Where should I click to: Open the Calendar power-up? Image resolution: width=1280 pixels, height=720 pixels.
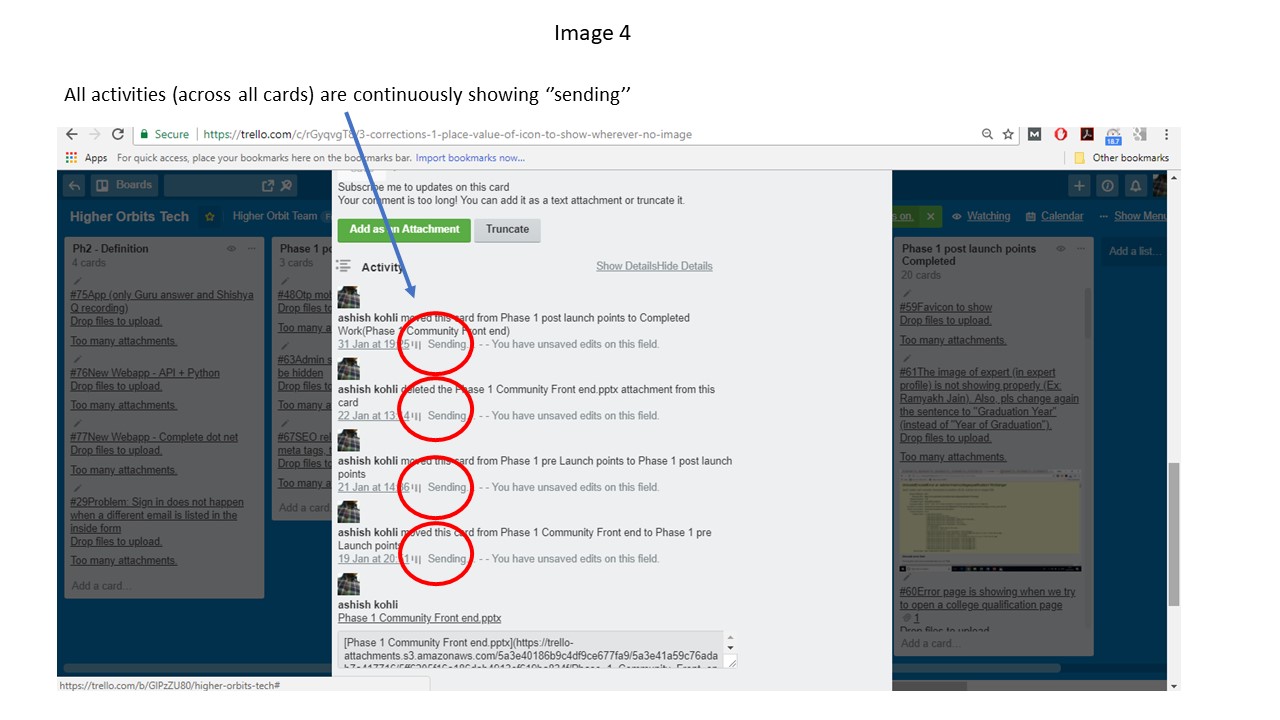[x=1053, y=216]
